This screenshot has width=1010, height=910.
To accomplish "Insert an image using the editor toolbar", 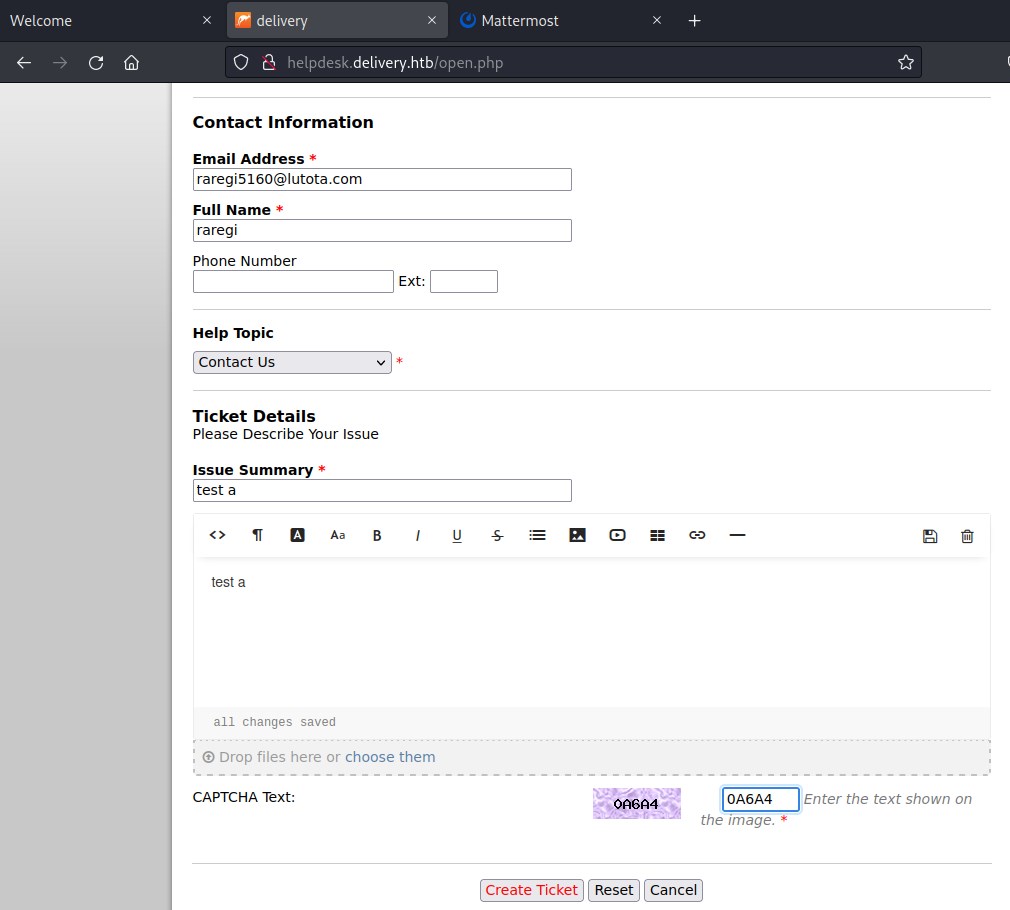I will 577,535.
